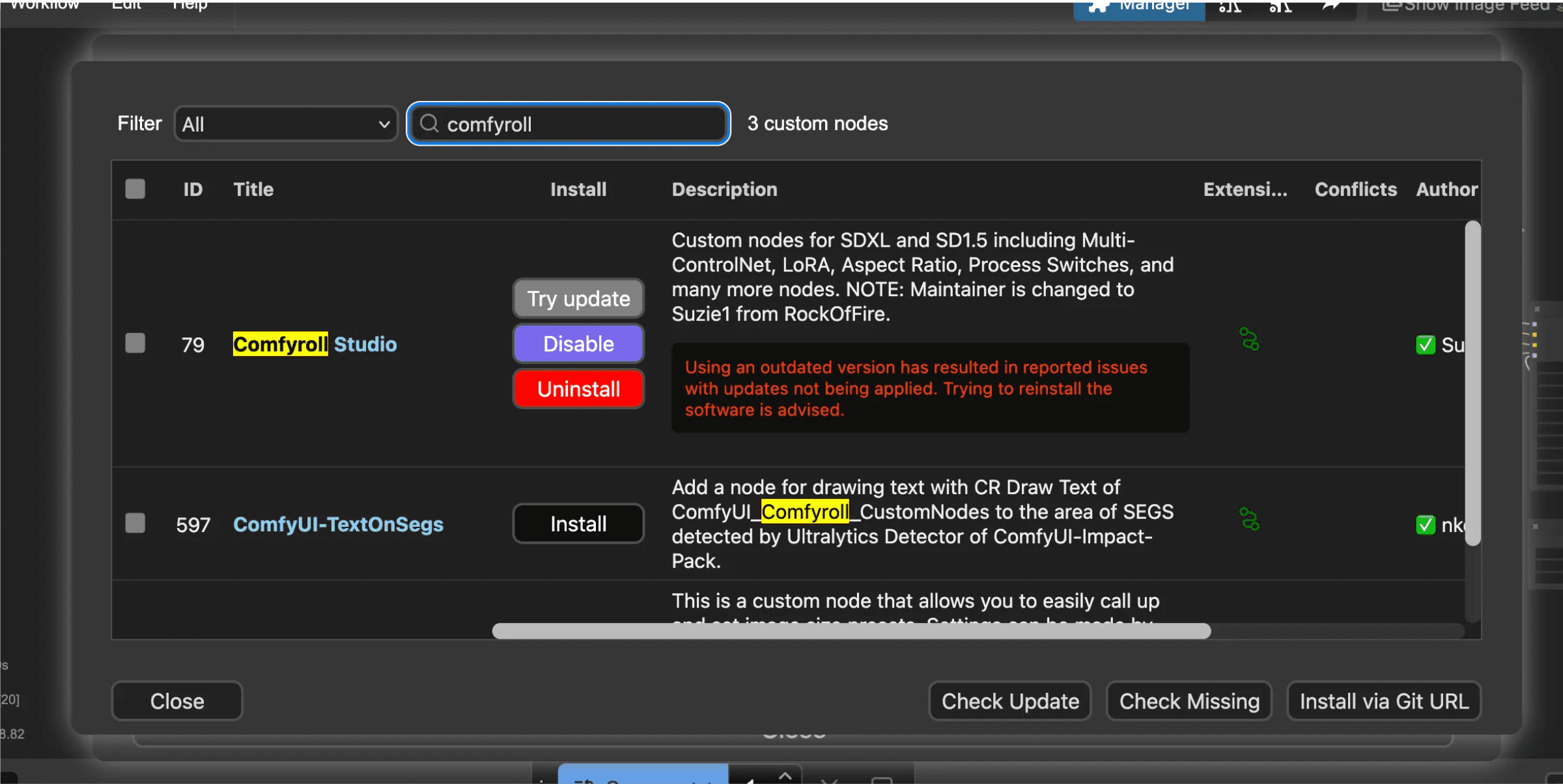
Task: Click the vertical scrollbar of the node list
Action: click(x=1472, y=383)
